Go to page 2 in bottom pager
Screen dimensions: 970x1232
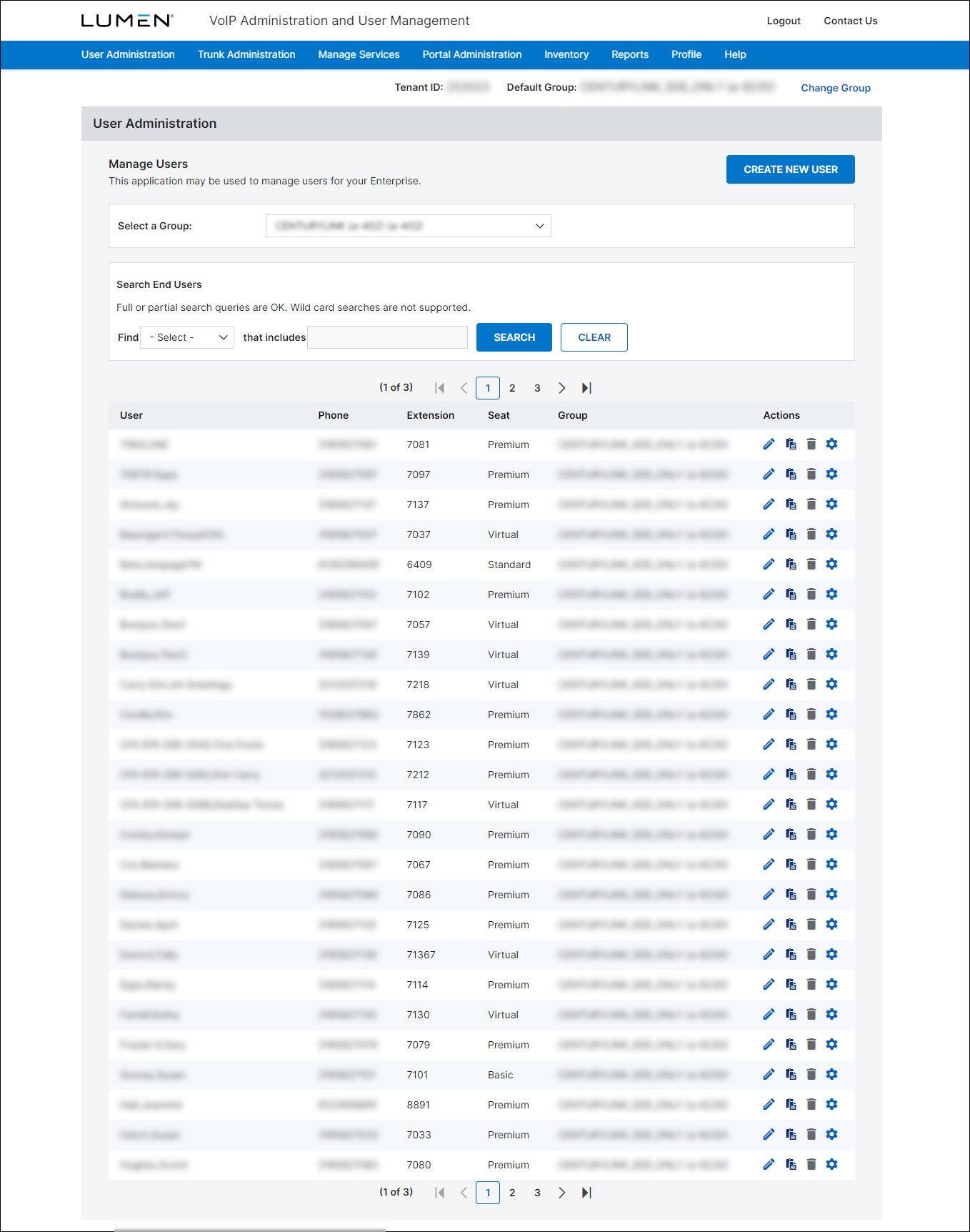(x=512, y=1193)
